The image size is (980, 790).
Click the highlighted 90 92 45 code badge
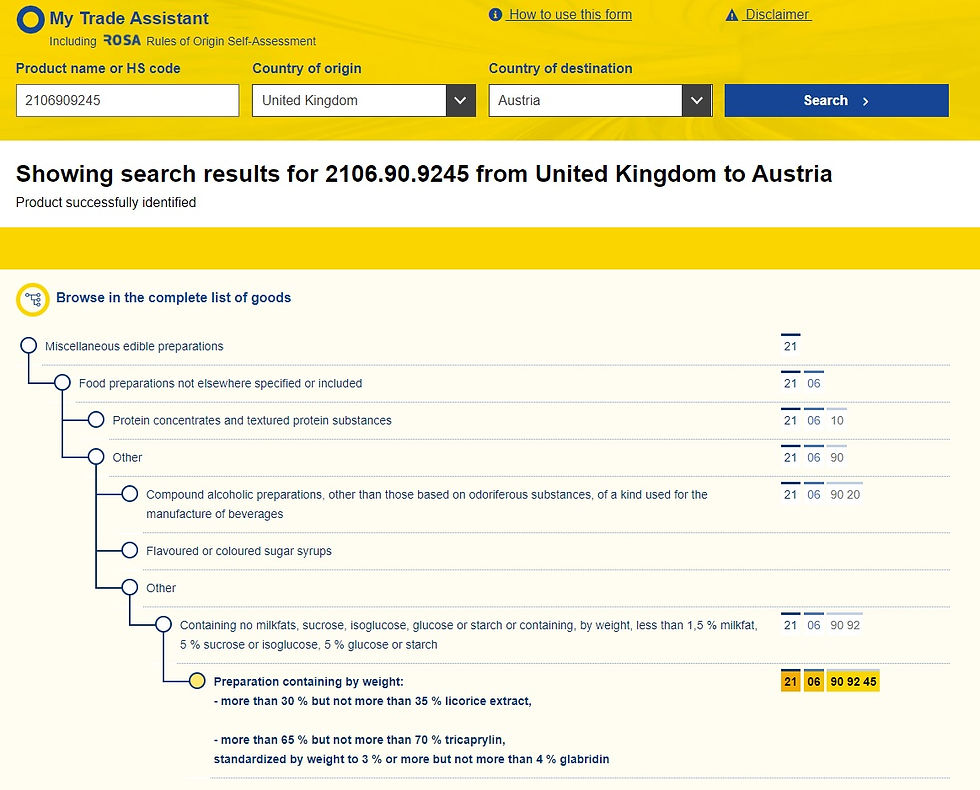click(853, 681)
